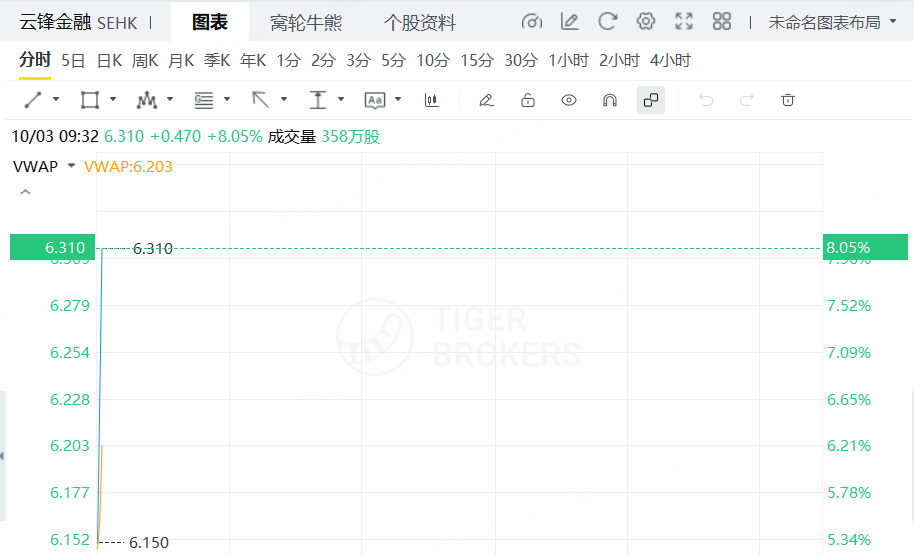Select 3分 timeframe
This screenshot has width=914, height=555.
click(358, 60)
